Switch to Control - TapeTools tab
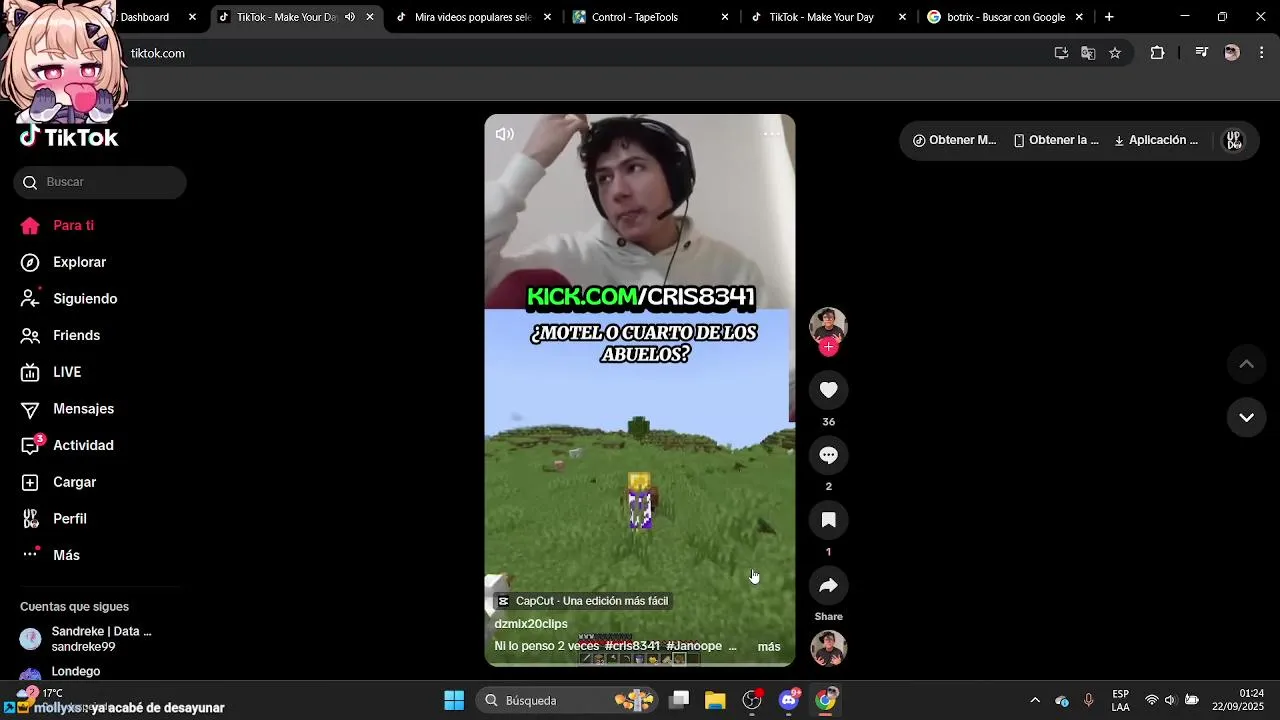Screen dimensions: 1280x720 click(650, 17)
